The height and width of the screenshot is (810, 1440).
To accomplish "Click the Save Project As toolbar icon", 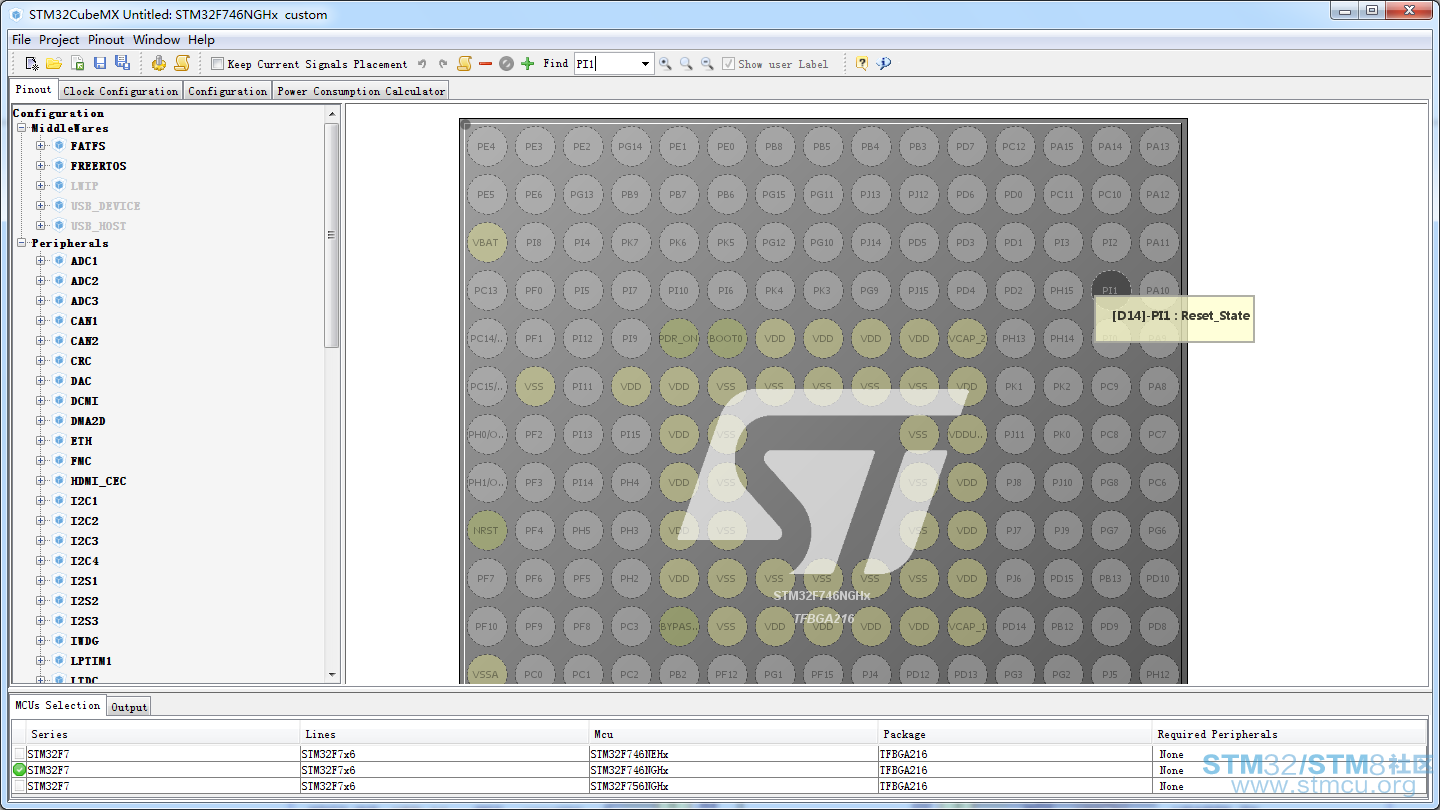I will [x=122, y=63].
